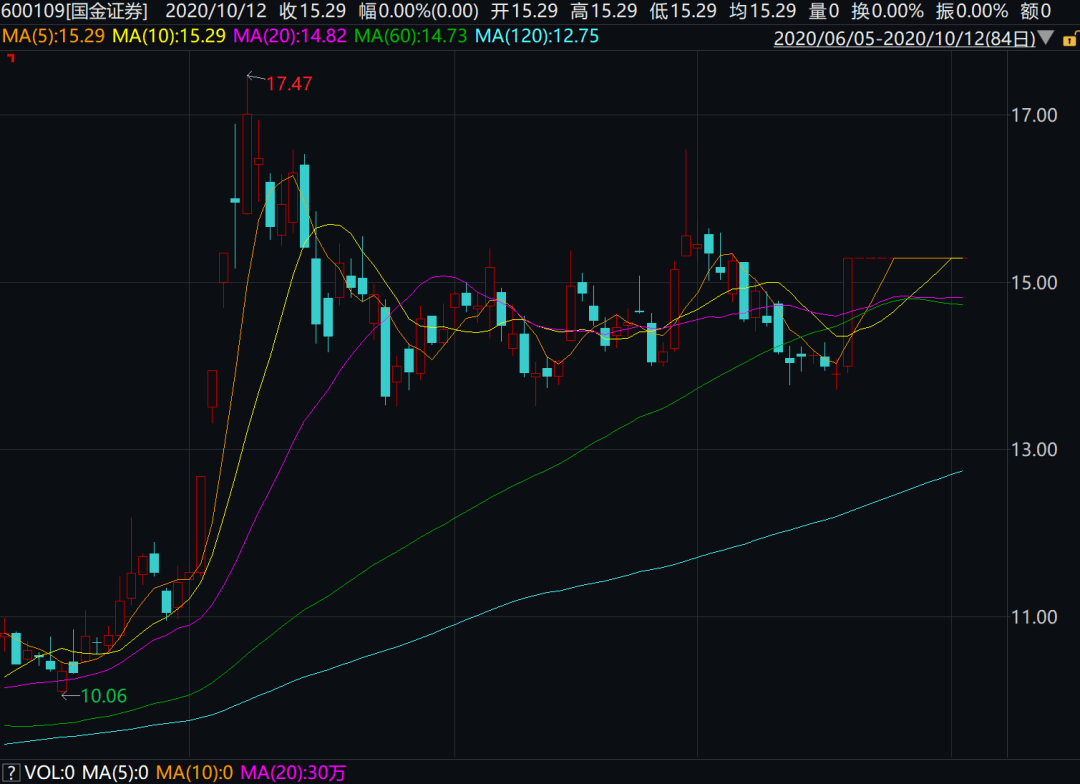Click the 600109 stock name title
The height and width of the screenshot is (784, 1080).
coord(74,12)
